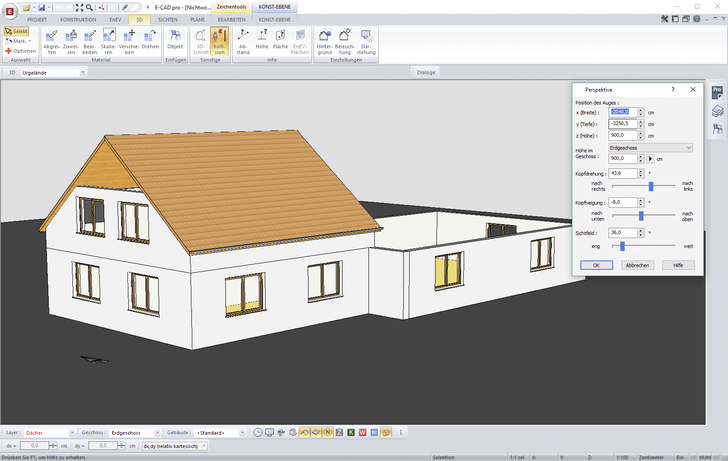Insert an Objekt from the ribbon
Viewport: 728px width, 461px height.
pyautogui.click(x=176, y=41)
